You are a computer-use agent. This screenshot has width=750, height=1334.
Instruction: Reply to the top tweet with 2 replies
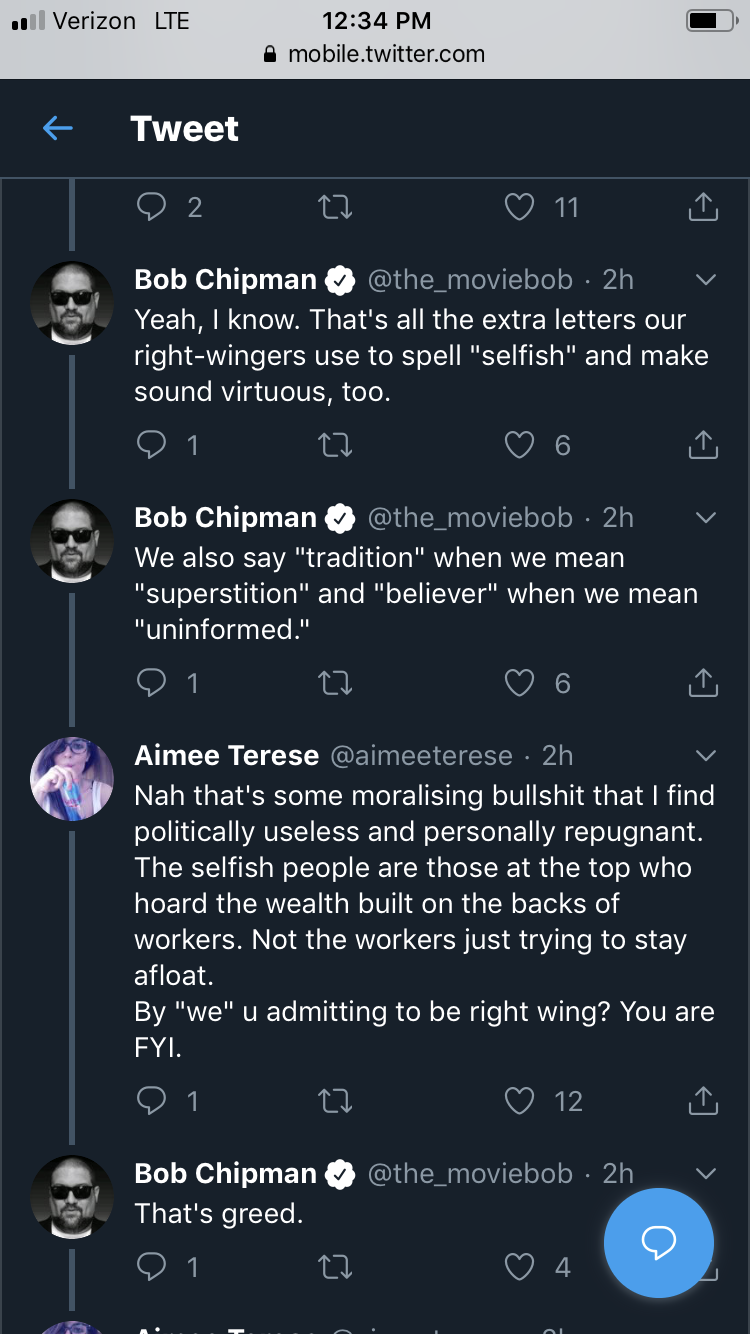(151, 207)
